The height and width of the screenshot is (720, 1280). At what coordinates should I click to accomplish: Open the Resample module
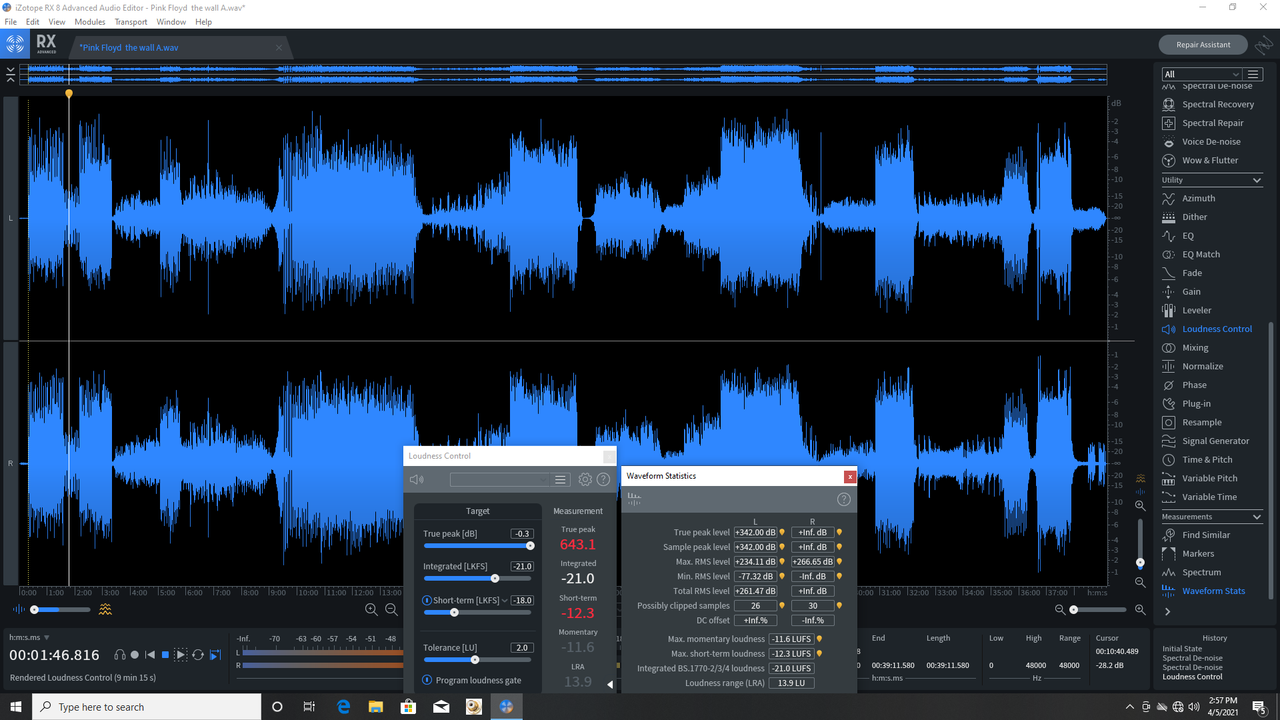pyautogui.click(x=1190, y=422)
